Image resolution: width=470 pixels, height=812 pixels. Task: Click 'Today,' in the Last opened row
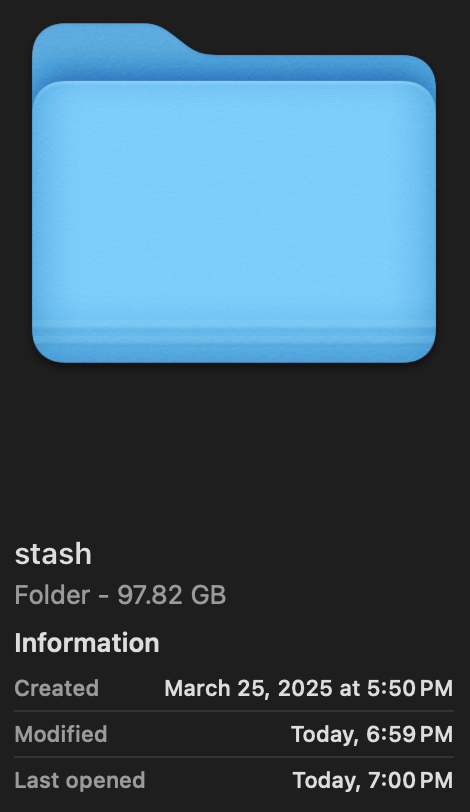(x=327, y=781)
